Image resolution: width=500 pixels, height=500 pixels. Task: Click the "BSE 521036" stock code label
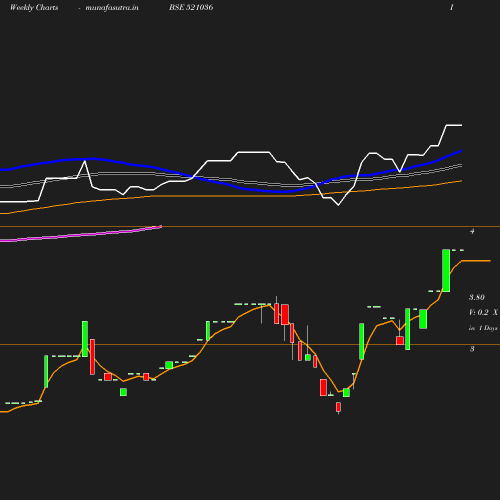191,7
